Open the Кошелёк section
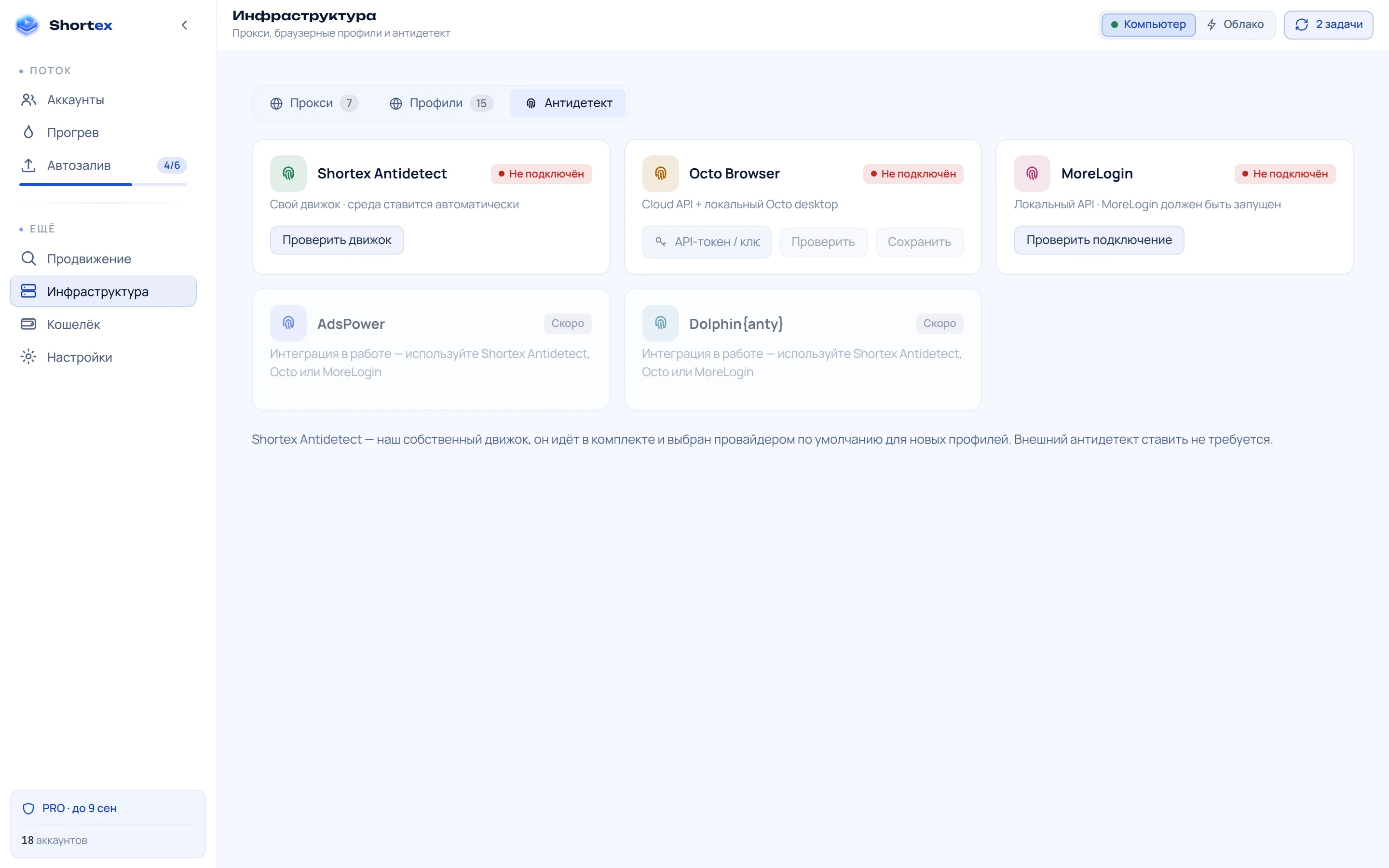 click(103, 325)
